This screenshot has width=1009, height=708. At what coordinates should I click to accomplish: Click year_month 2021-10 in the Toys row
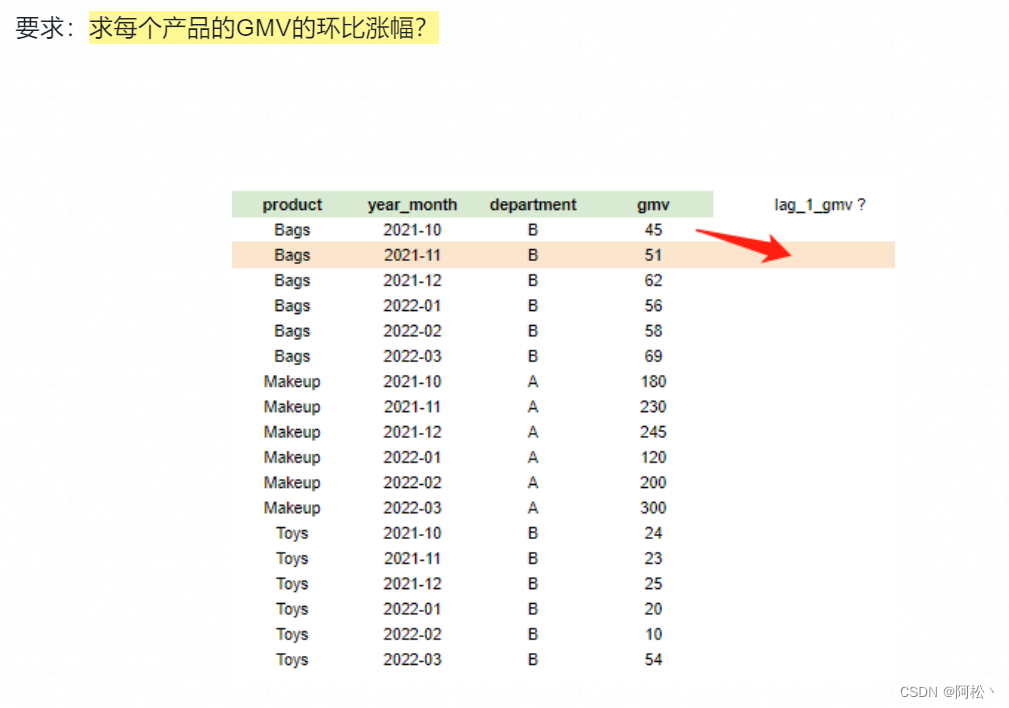pyautogui.click(x=412, y=533)
